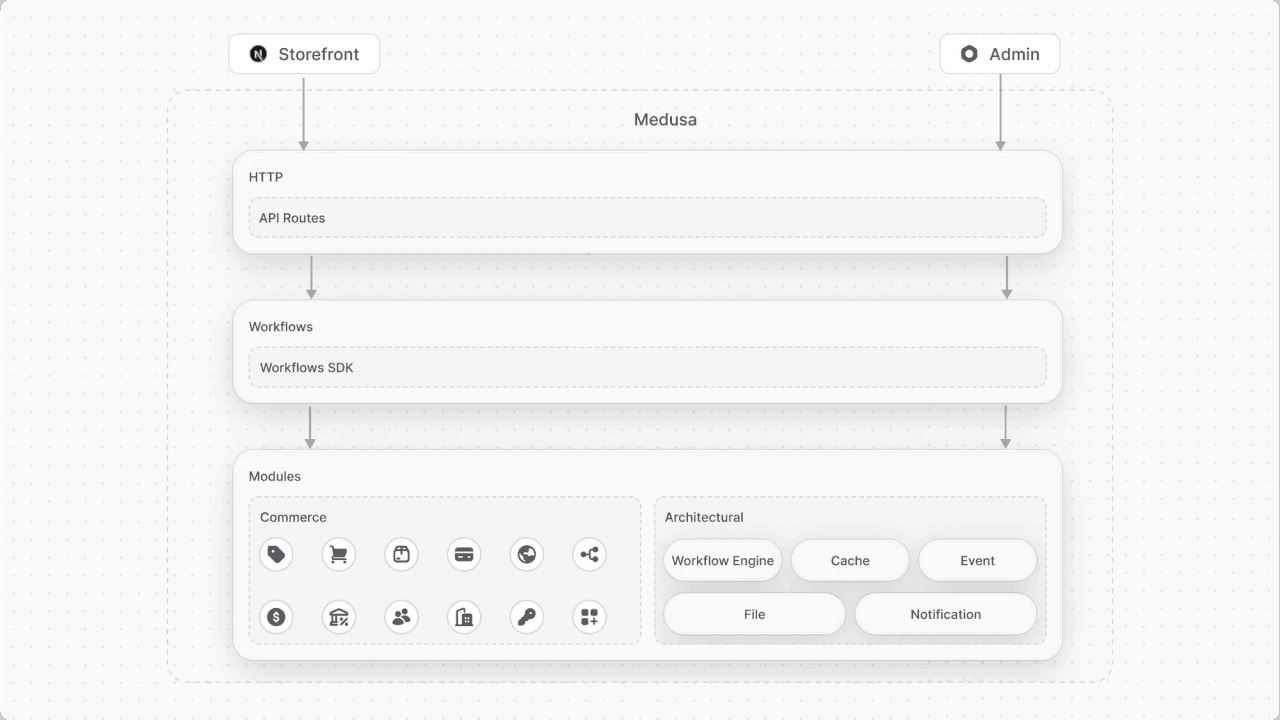1280x720 pixels.
Task: Click the credit card payment icon
Action: (x=464, y=555)
